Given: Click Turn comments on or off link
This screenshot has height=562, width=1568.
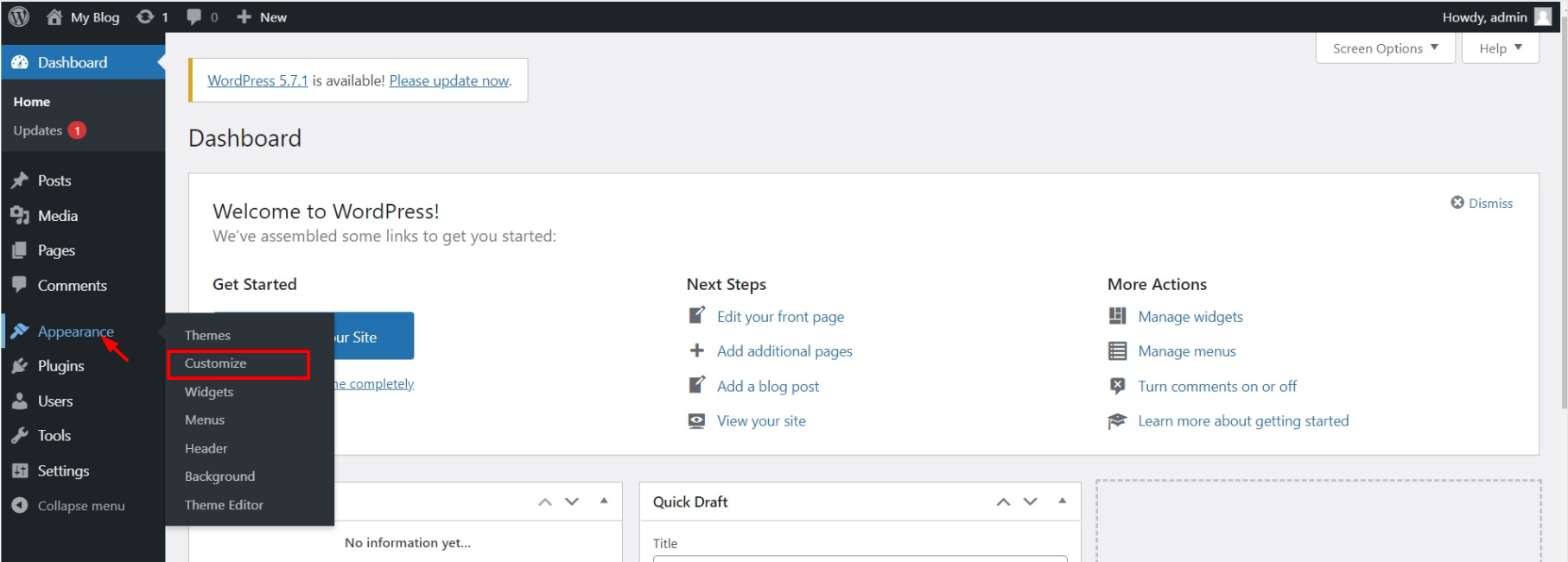Looking at the screenshot, I should tap(1217, 387).
